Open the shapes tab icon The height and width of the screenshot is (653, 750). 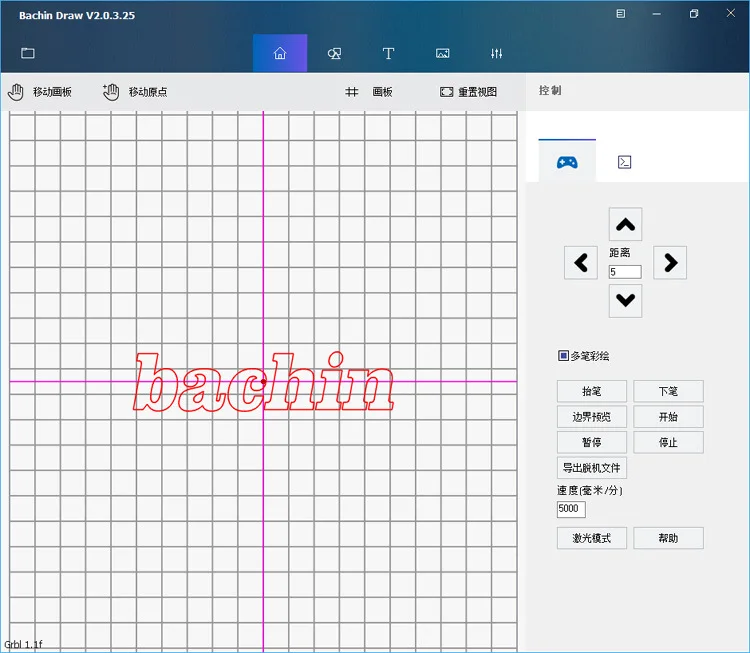[334, 53]
